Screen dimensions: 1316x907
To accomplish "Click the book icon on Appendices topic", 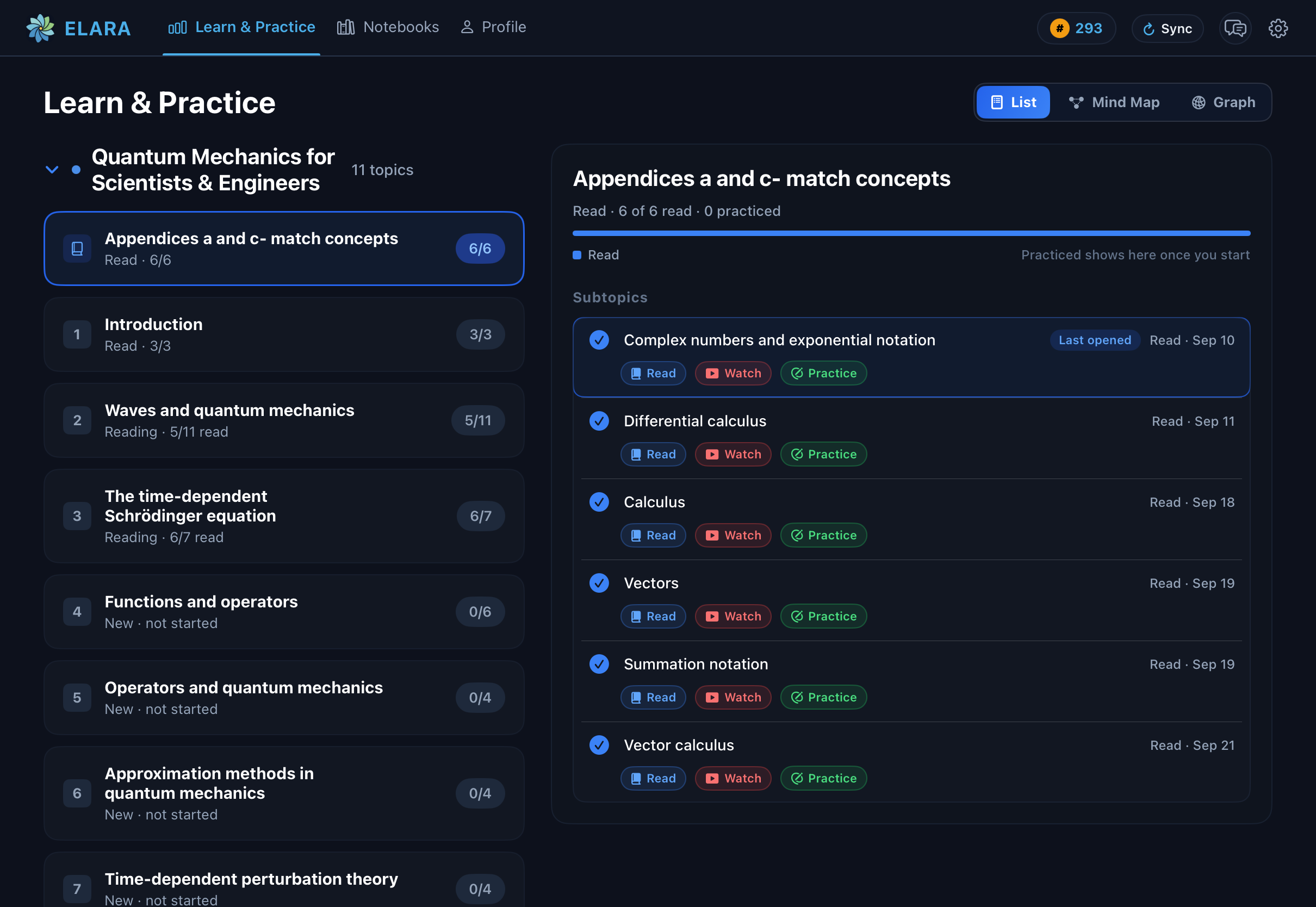I will (x=77, y=249).
